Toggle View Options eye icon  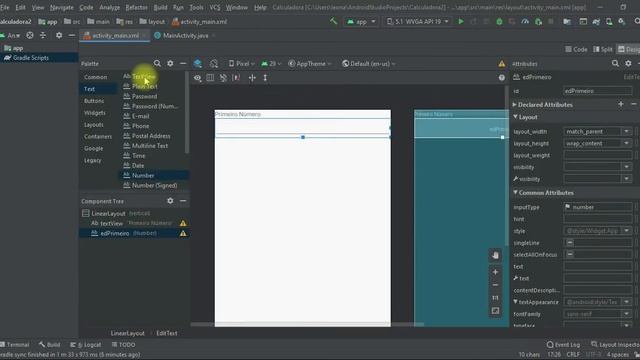click(198, 78)
